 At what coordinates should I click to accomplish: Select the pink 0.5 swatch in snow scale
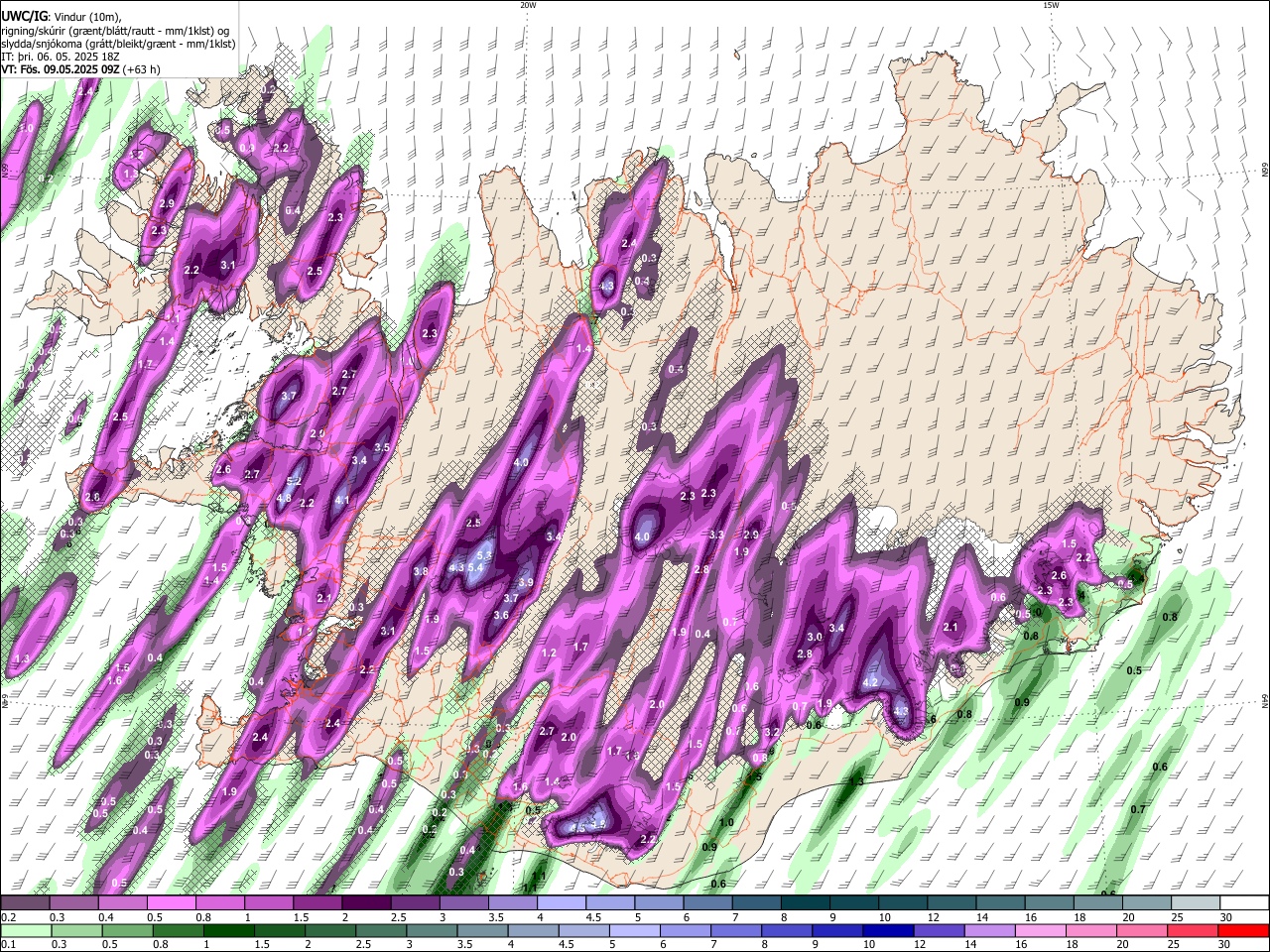coord(172,902)
